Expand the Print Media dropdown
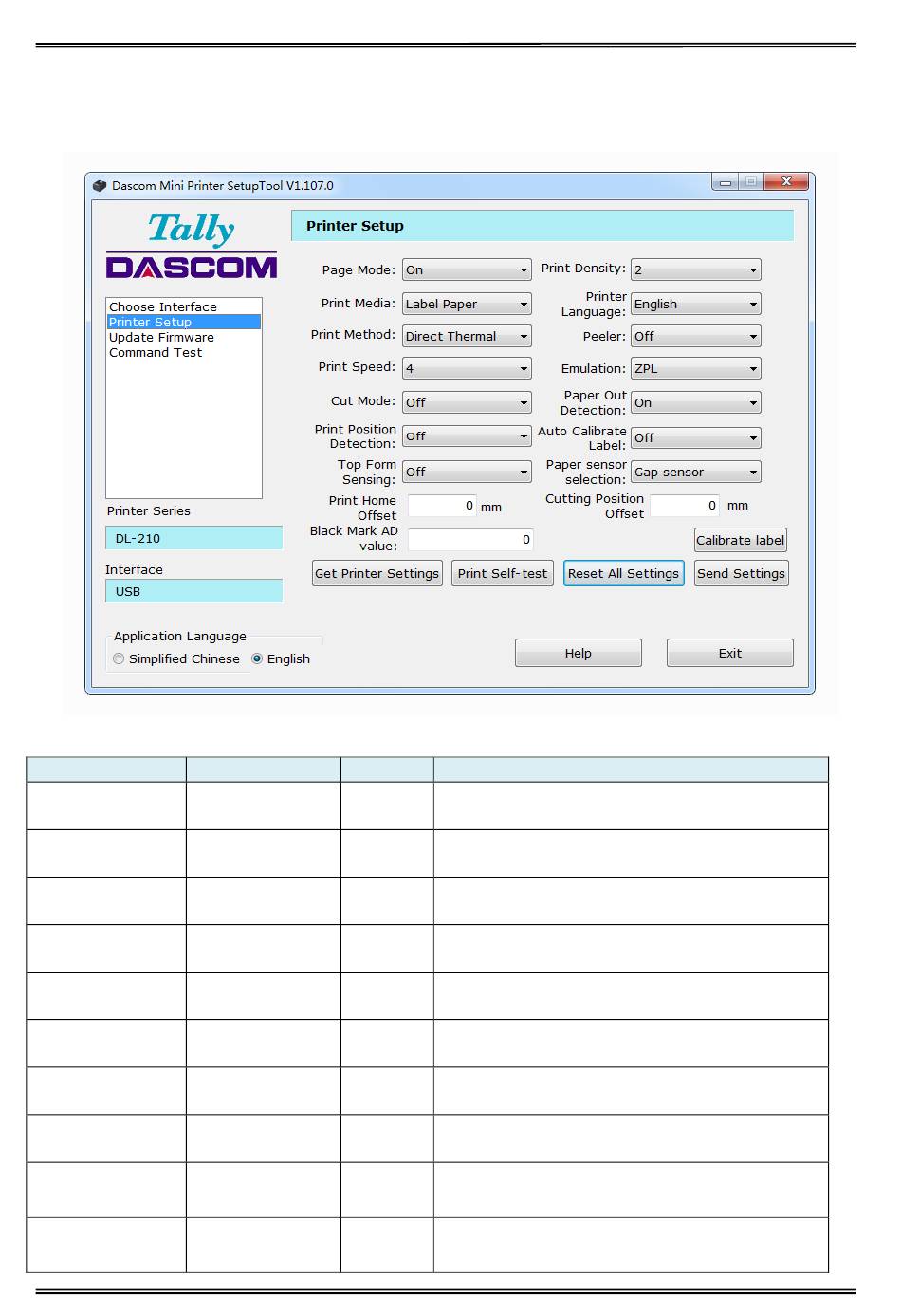 466,305
